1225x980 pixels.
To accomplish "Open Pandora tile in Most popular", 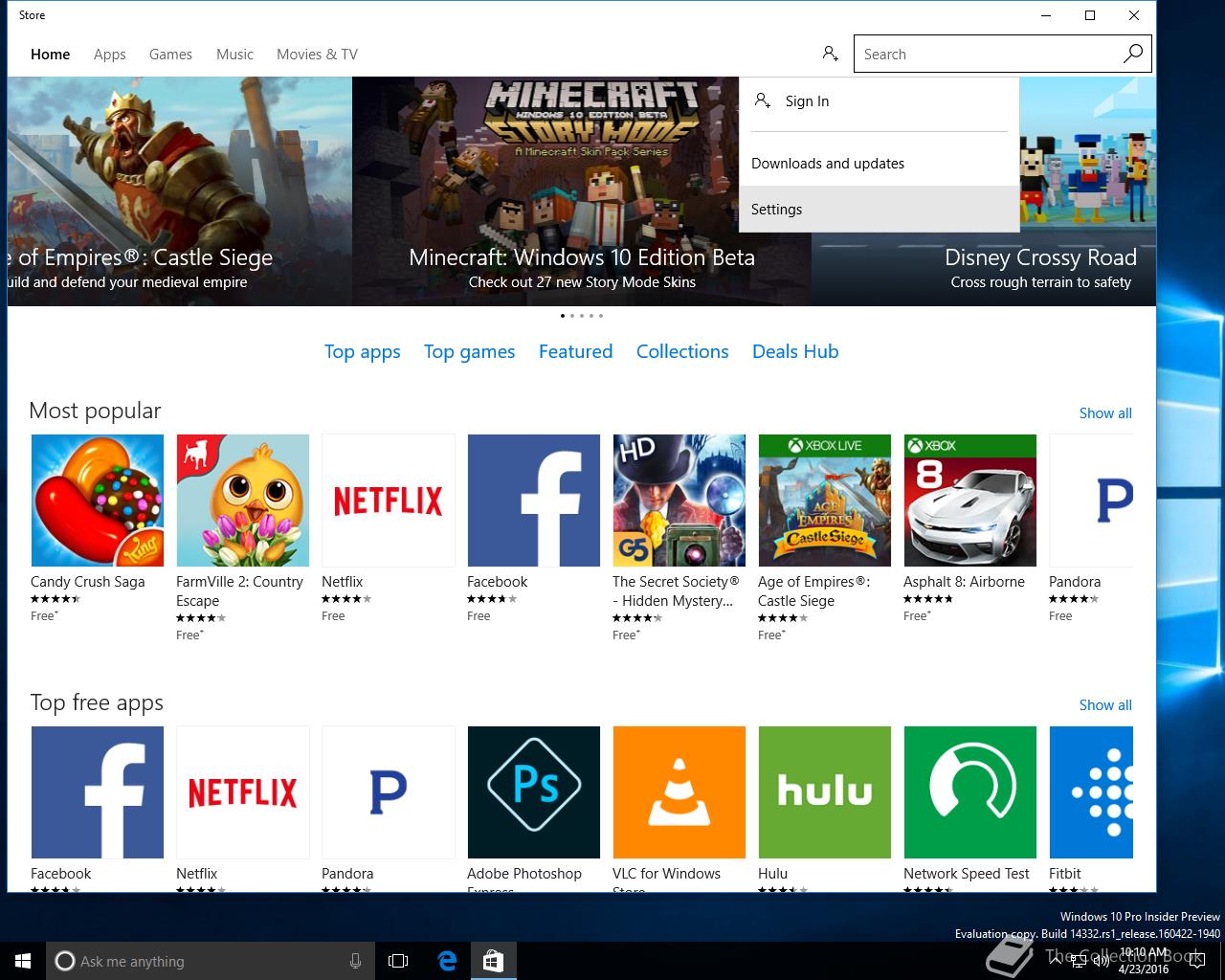I will click(x=1091, y=501).
